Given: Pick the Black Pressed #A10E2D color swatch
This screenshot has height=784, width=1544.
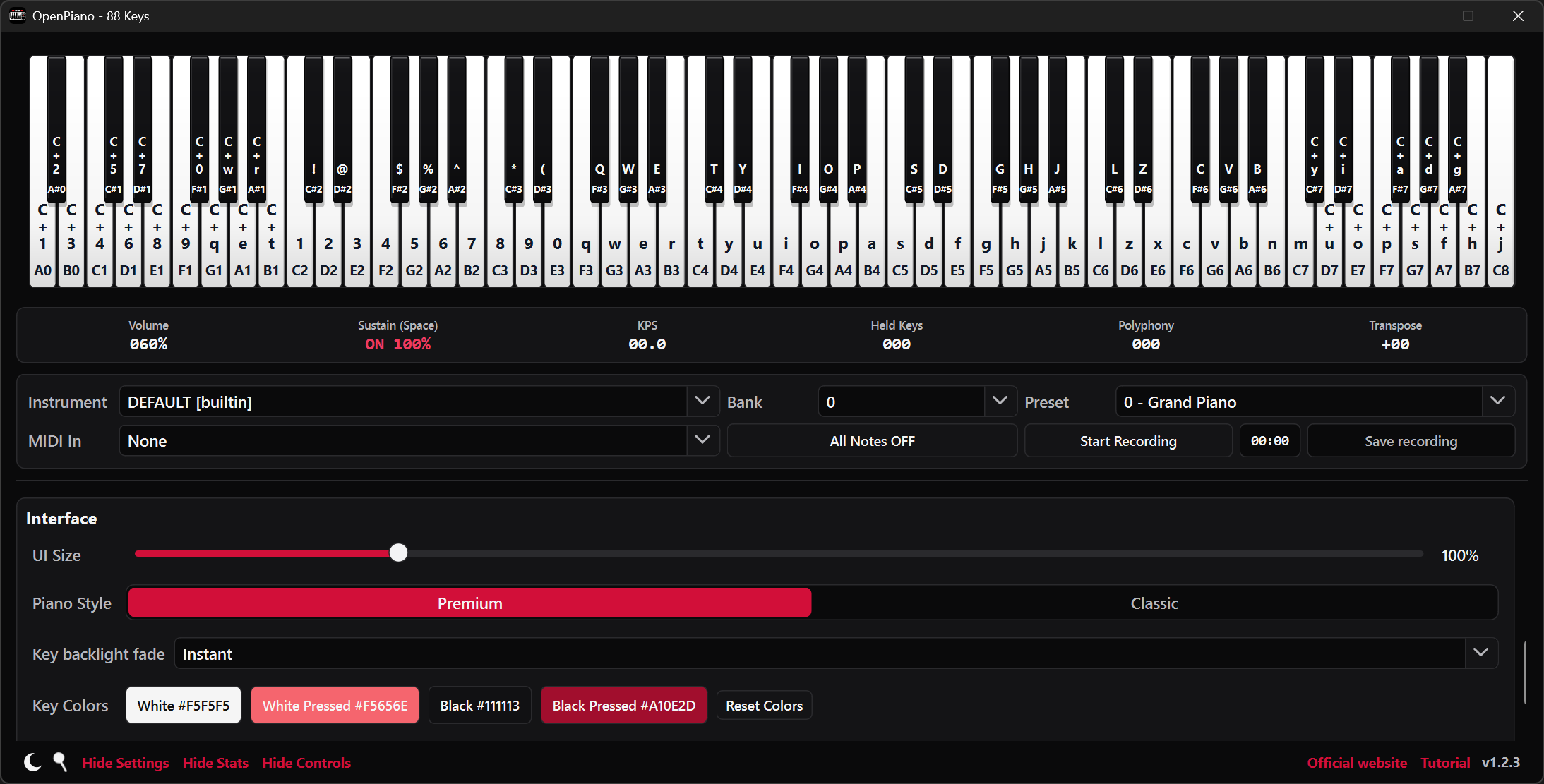Looking at the screenshot, I should [624, 706].
